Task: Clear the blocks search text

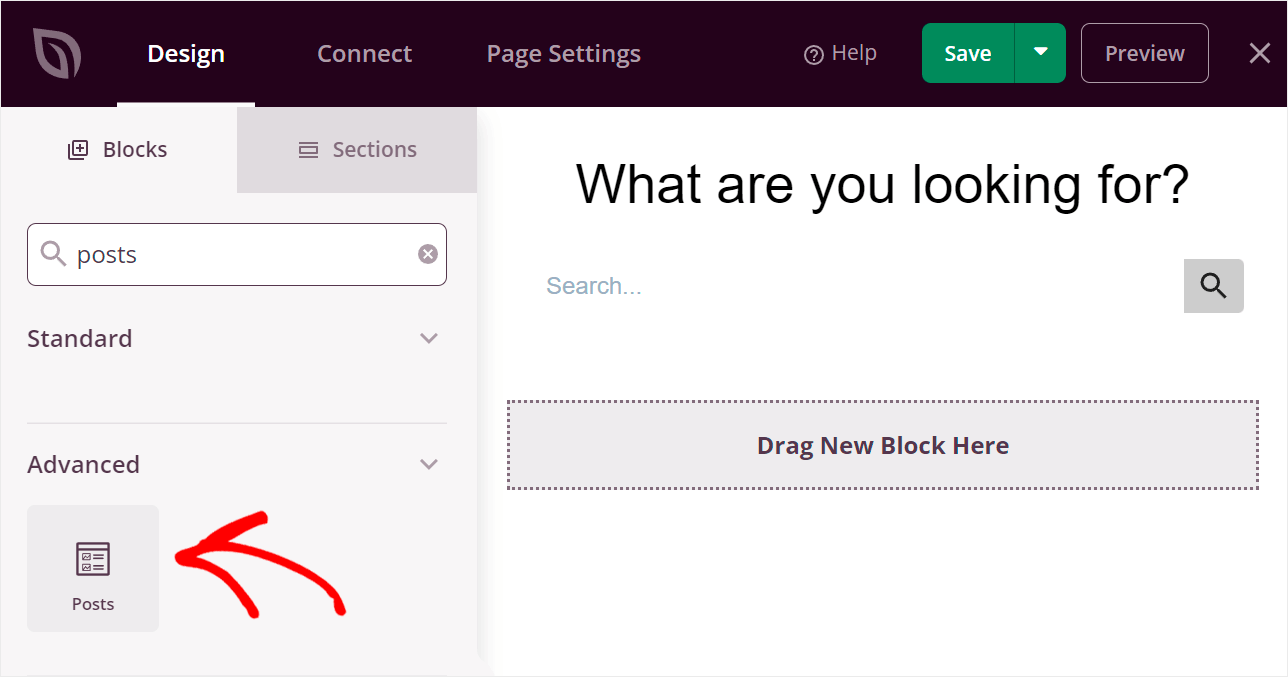Action: pos(427,254)
